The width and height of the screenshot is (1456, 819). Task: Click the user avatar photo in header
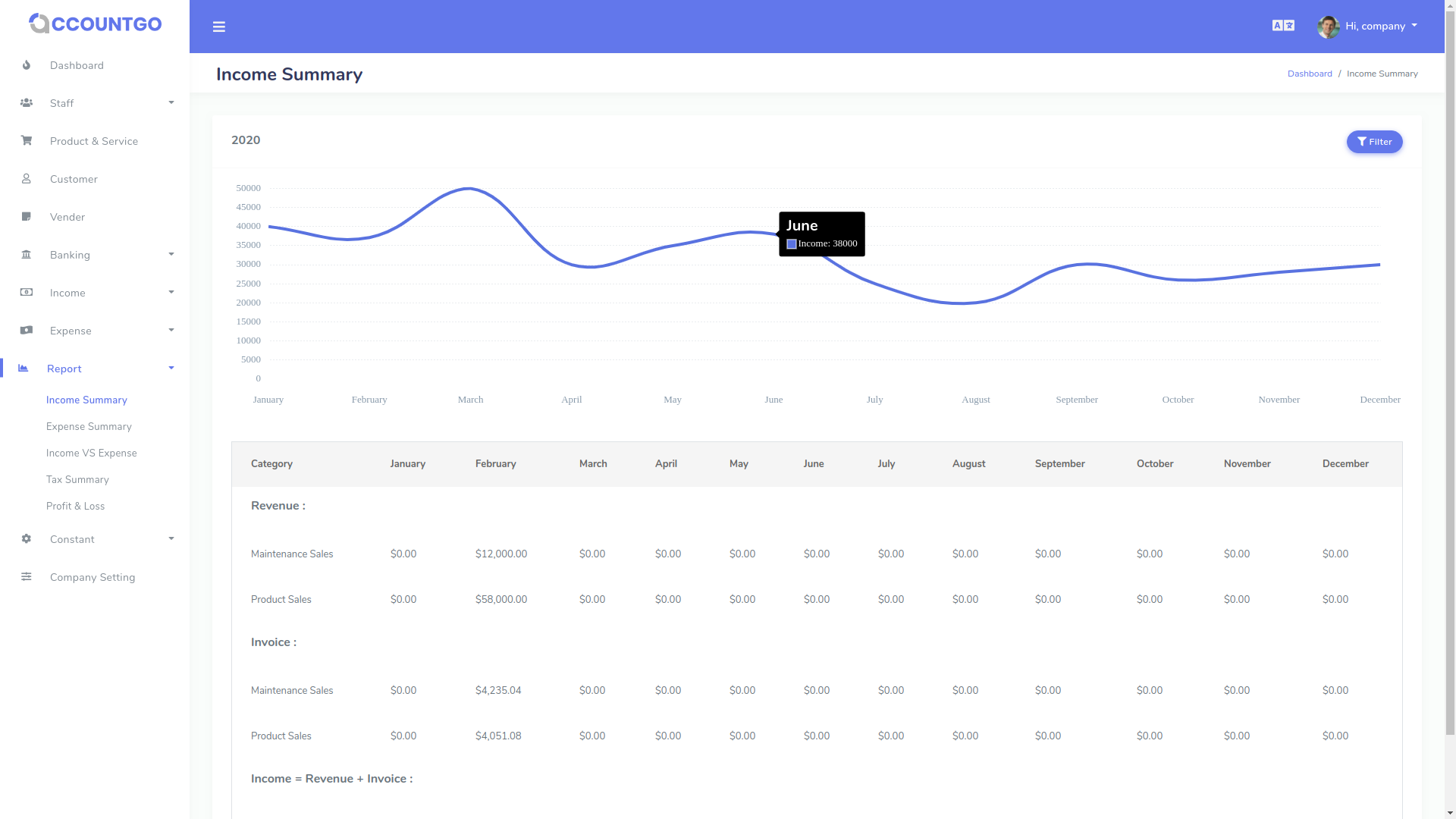pos(1328,26)
